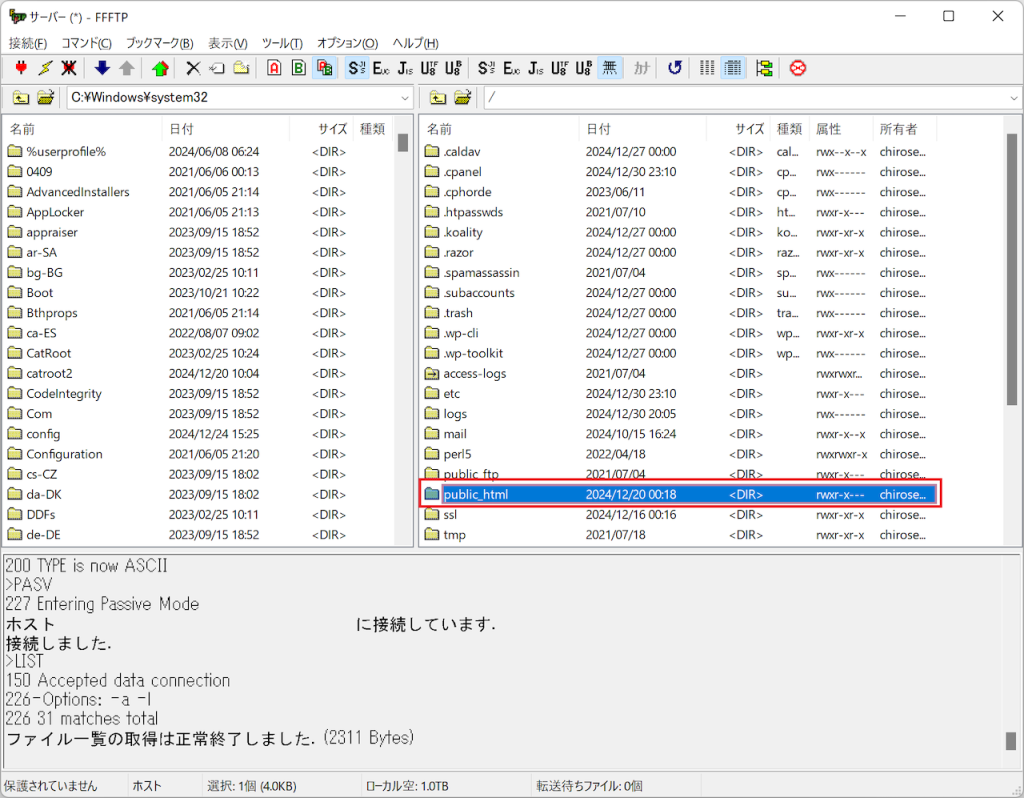This screenshot has height=798, width=1024.
Task: Click the remote up-directory button
Action: coord(437,98)
